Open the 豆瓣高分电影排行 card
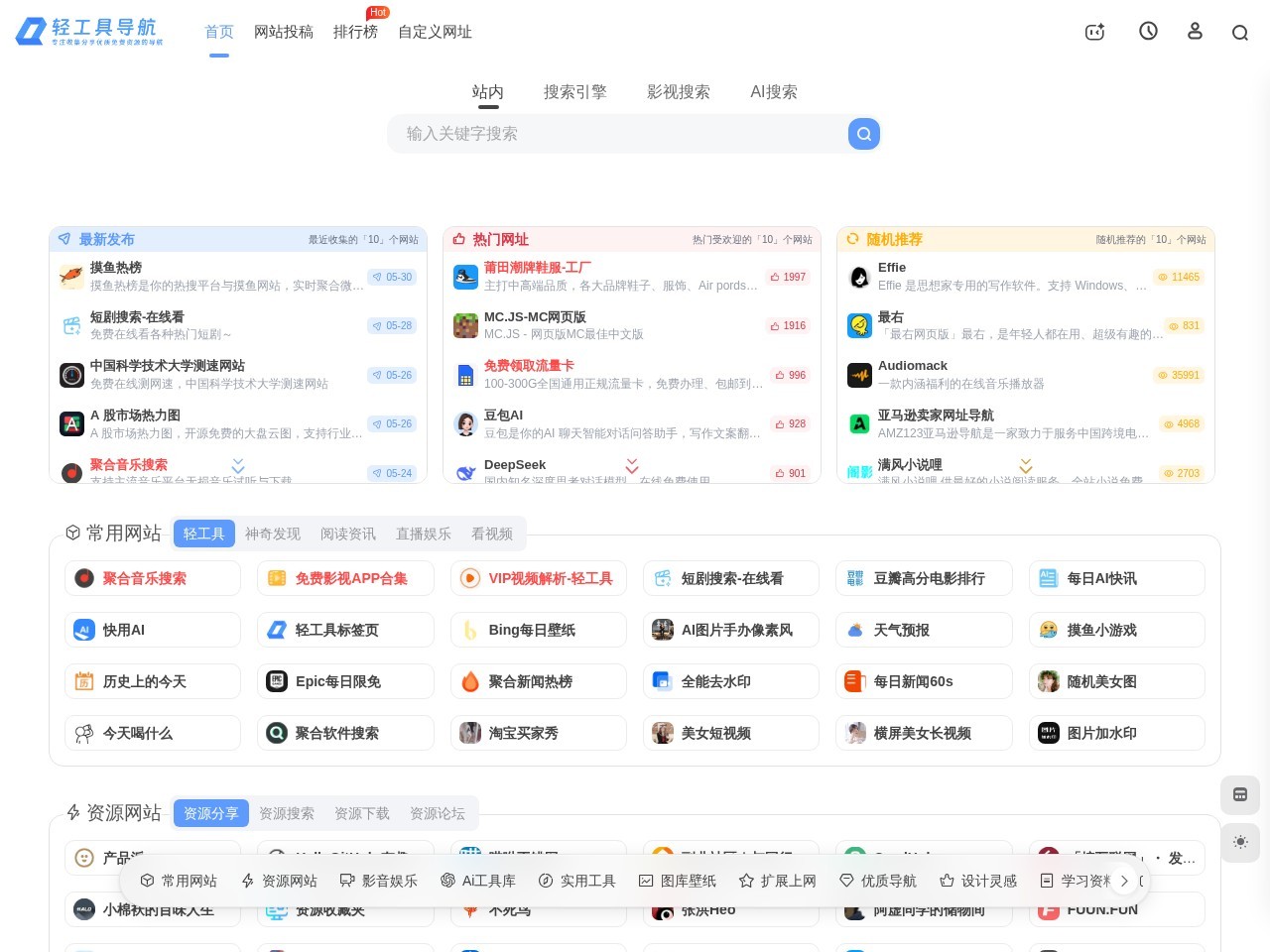1270x952 pixels. [924, 578]
